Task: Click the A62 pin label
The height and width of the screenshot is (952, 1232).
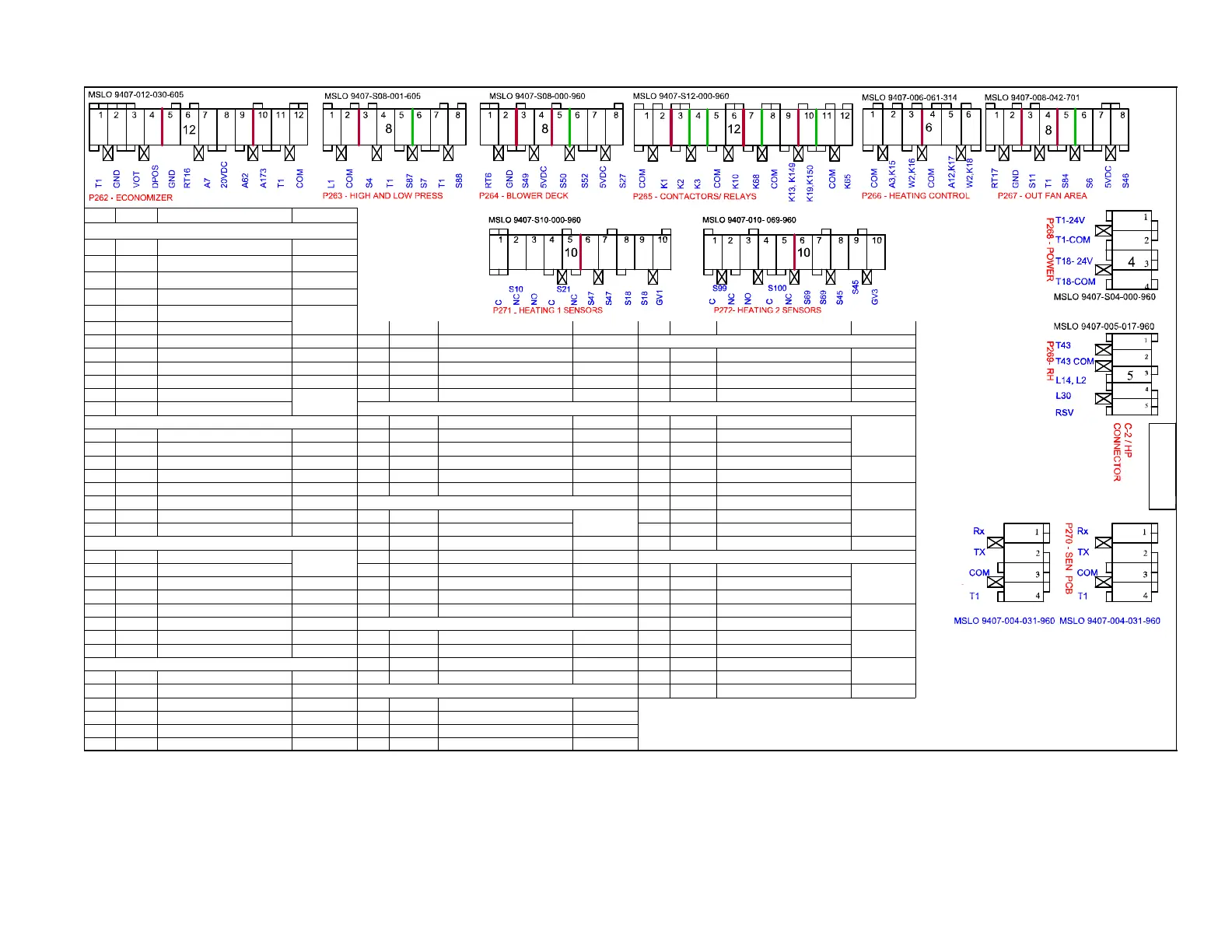Action: click(x=245, y=180)
